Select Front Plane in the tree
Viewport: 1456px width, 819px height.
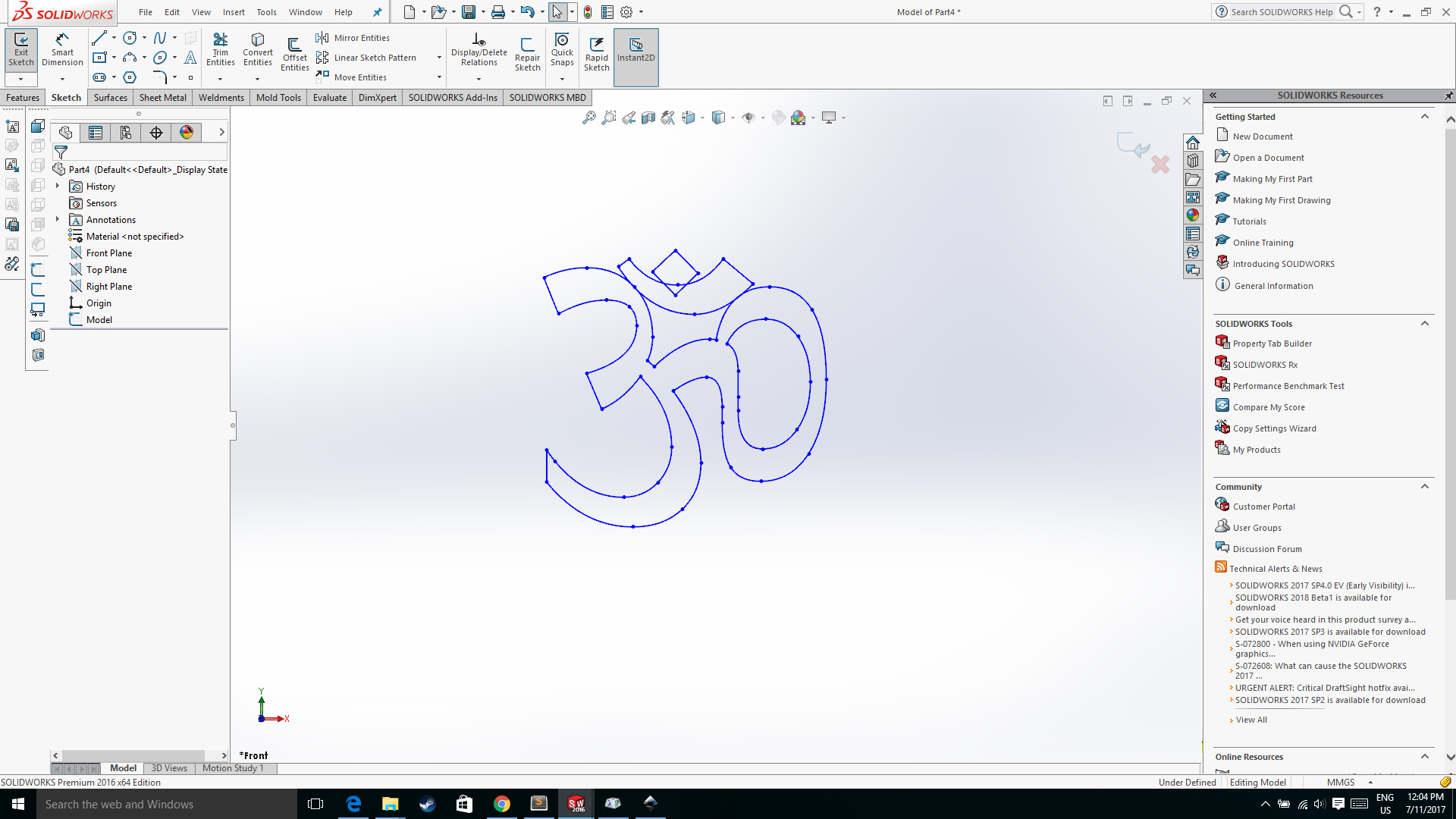(108, 253)
